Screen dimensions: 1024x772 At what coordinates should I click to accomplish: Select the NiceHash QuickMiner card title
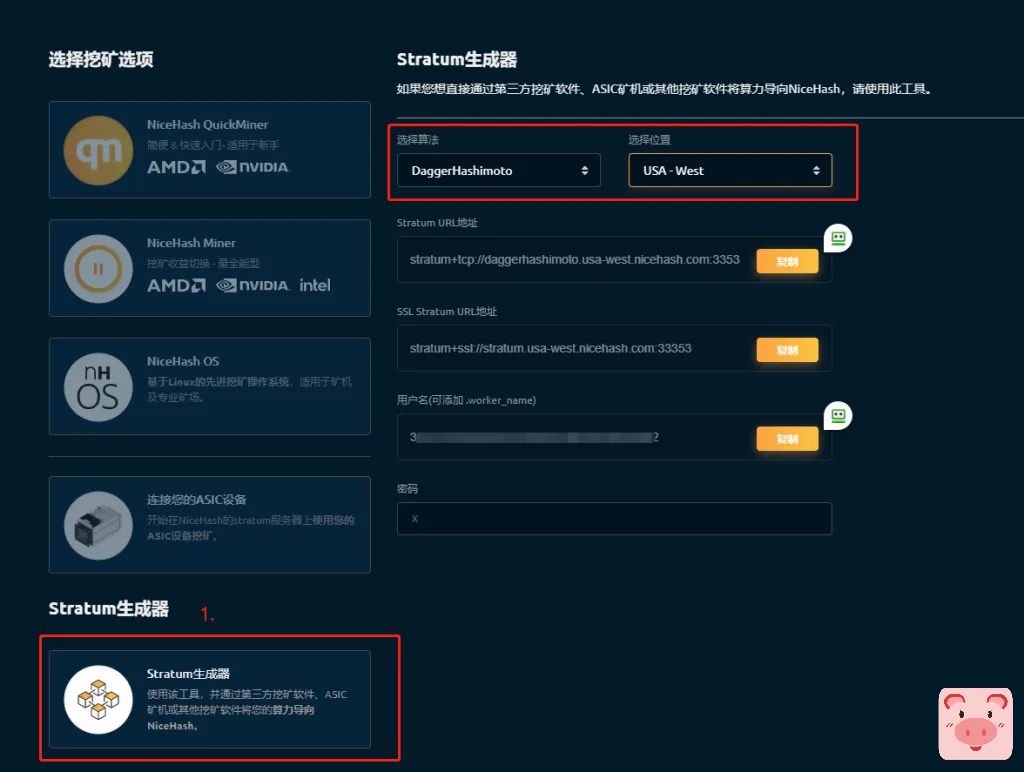click(207, 125)
